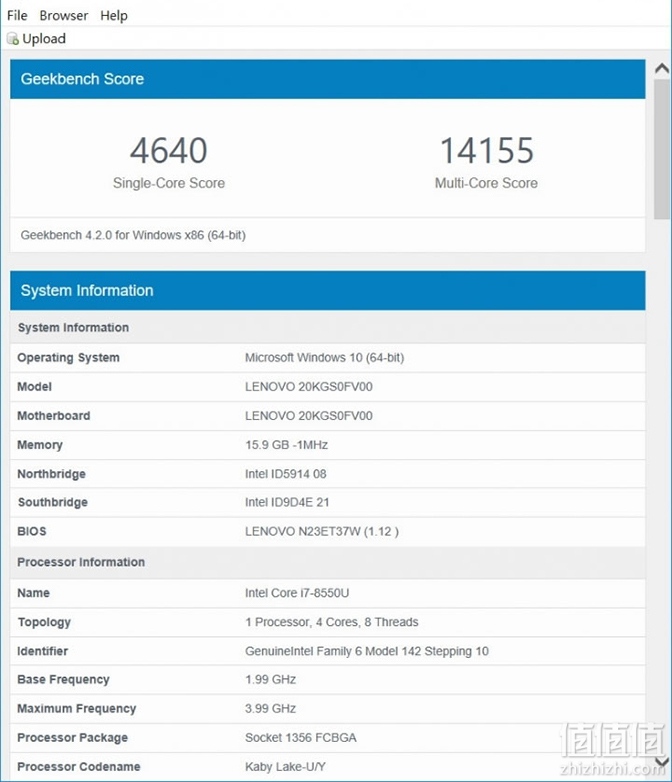Click Processor Codename value Kaby Lake-U/Y
This screenshot has height=782, width=672.
point(285,767)
